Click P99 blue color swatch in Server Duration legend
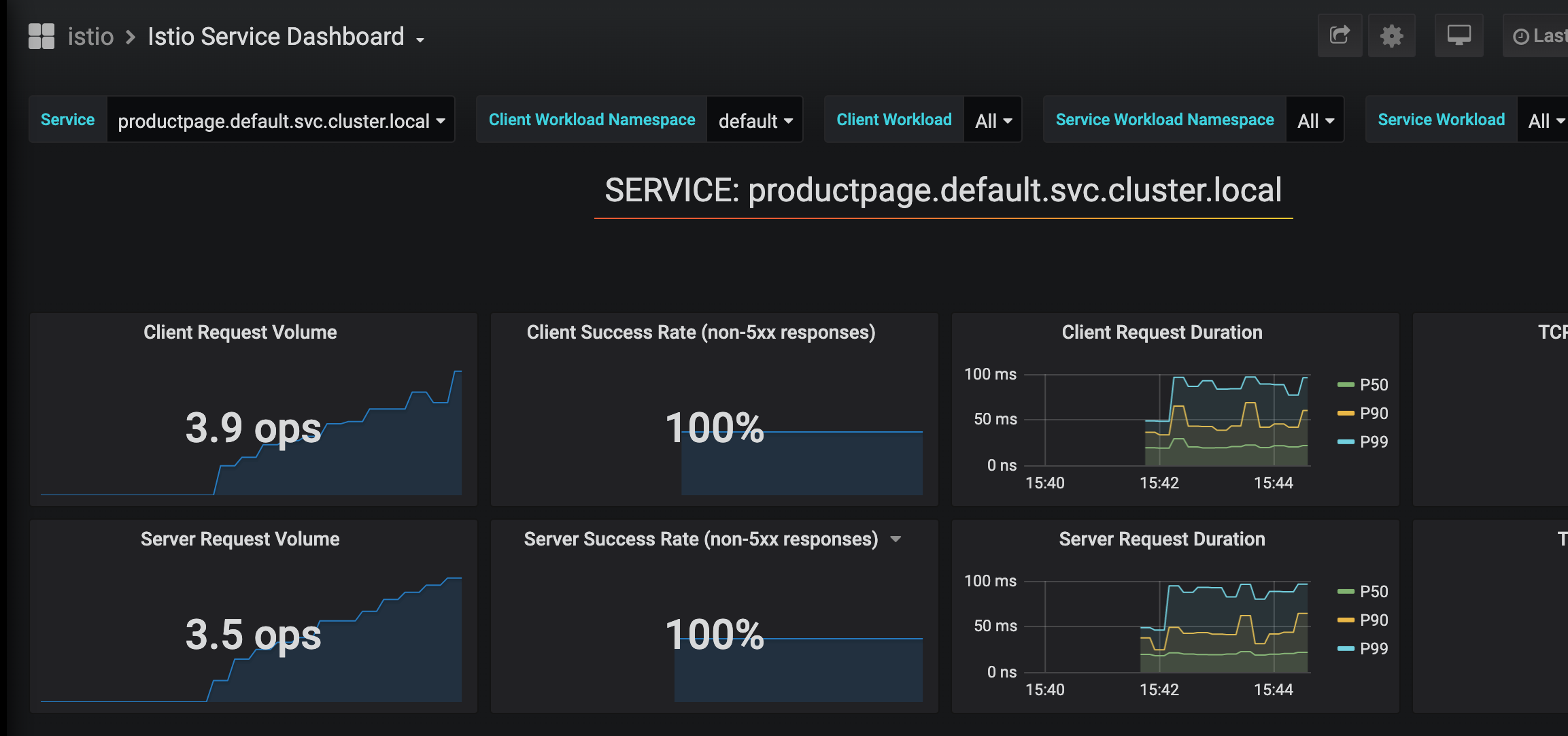 (x=1346, y=649)
